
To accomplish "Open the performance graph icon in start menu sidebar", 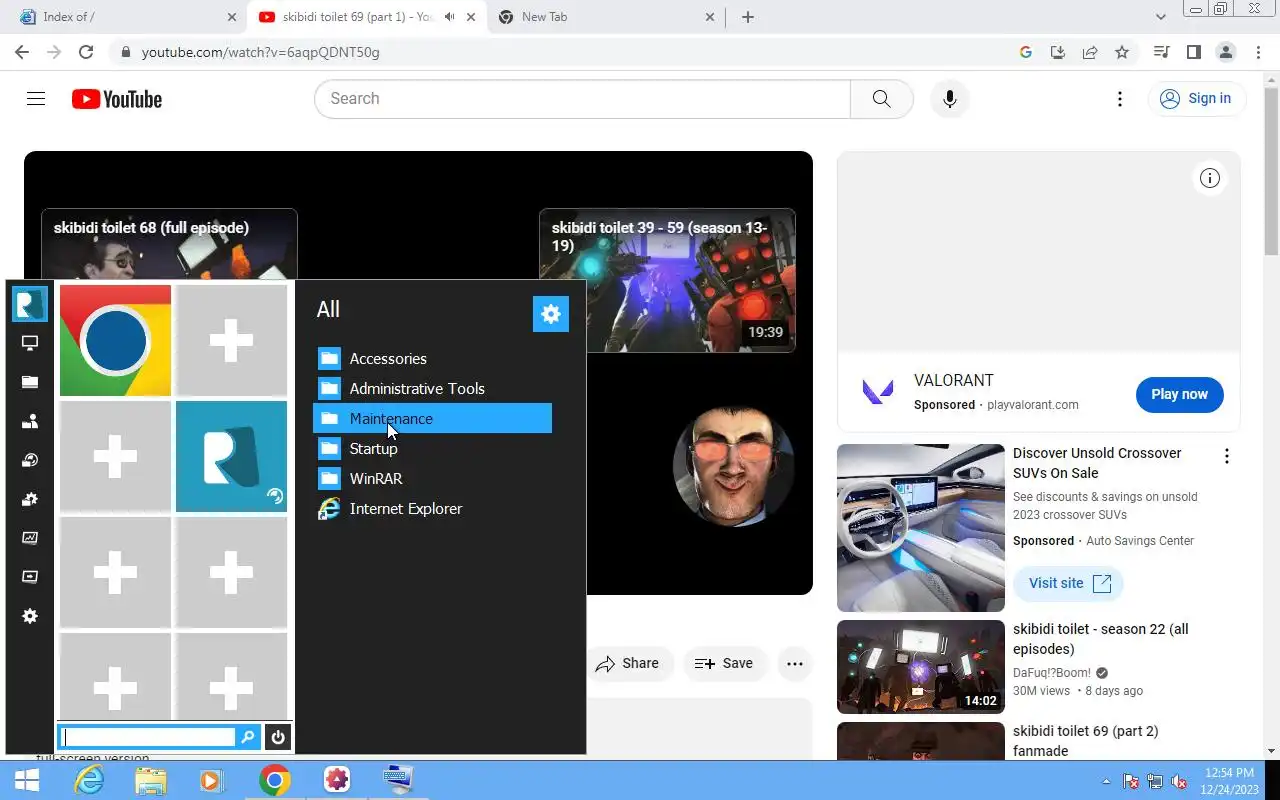I will coord(30,538).
